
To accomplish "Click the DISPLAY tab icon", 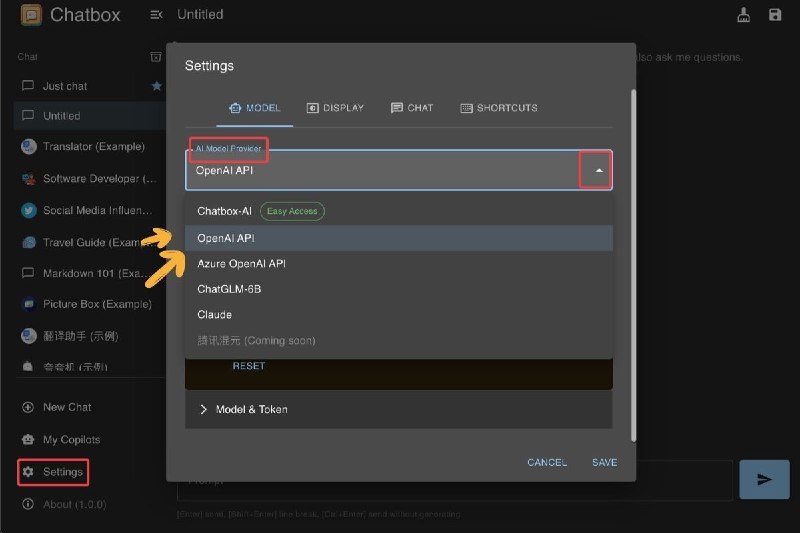I will 312,108.
